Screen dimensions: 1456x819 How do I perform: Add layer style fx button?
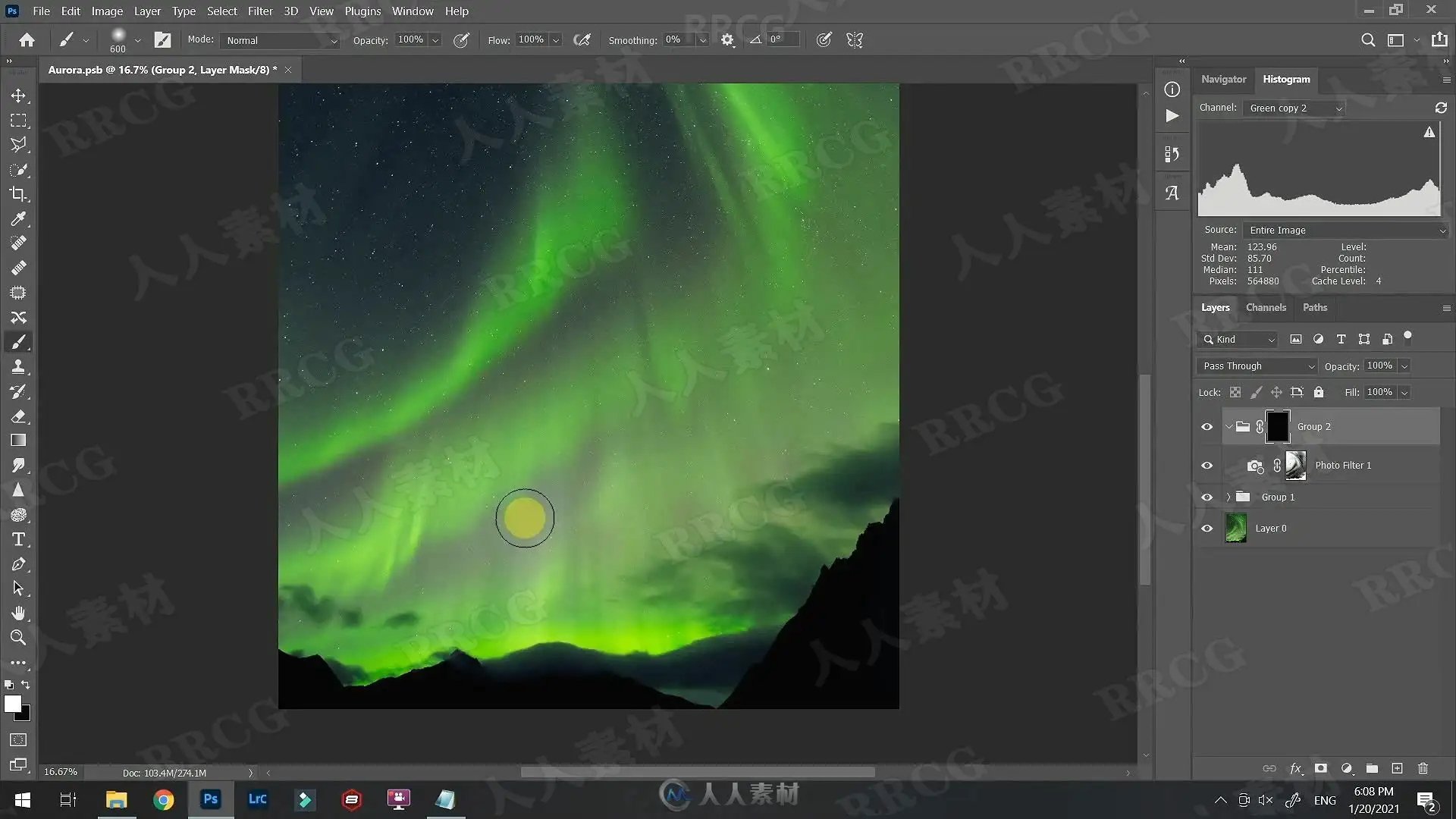tap(1296, 768)
